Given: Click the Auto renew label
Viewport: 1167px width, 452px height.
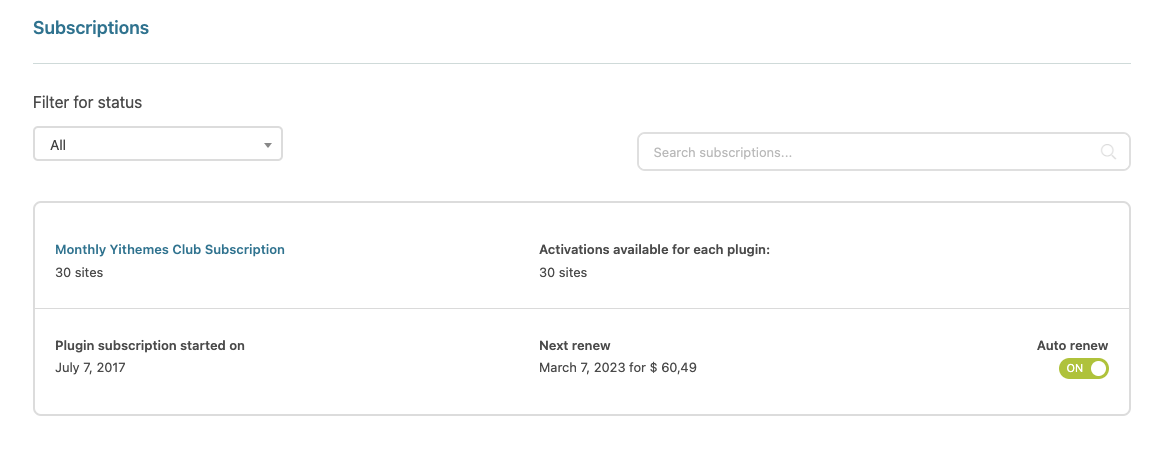Looking at the screenshot, I should pyautogui.click(x=1072, y=346).
